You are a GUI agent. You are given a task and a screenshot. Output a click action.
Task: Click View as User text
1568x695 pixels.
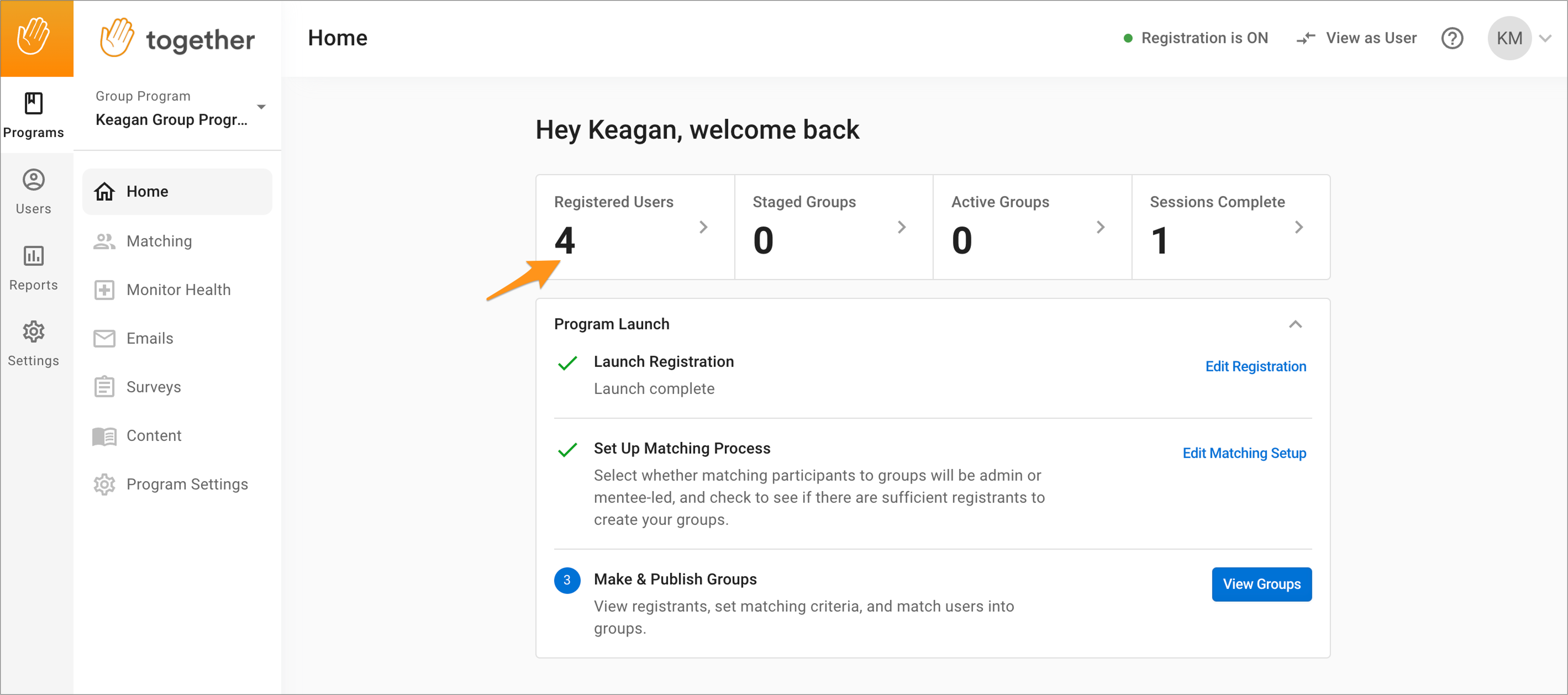tap(1371, 38)
